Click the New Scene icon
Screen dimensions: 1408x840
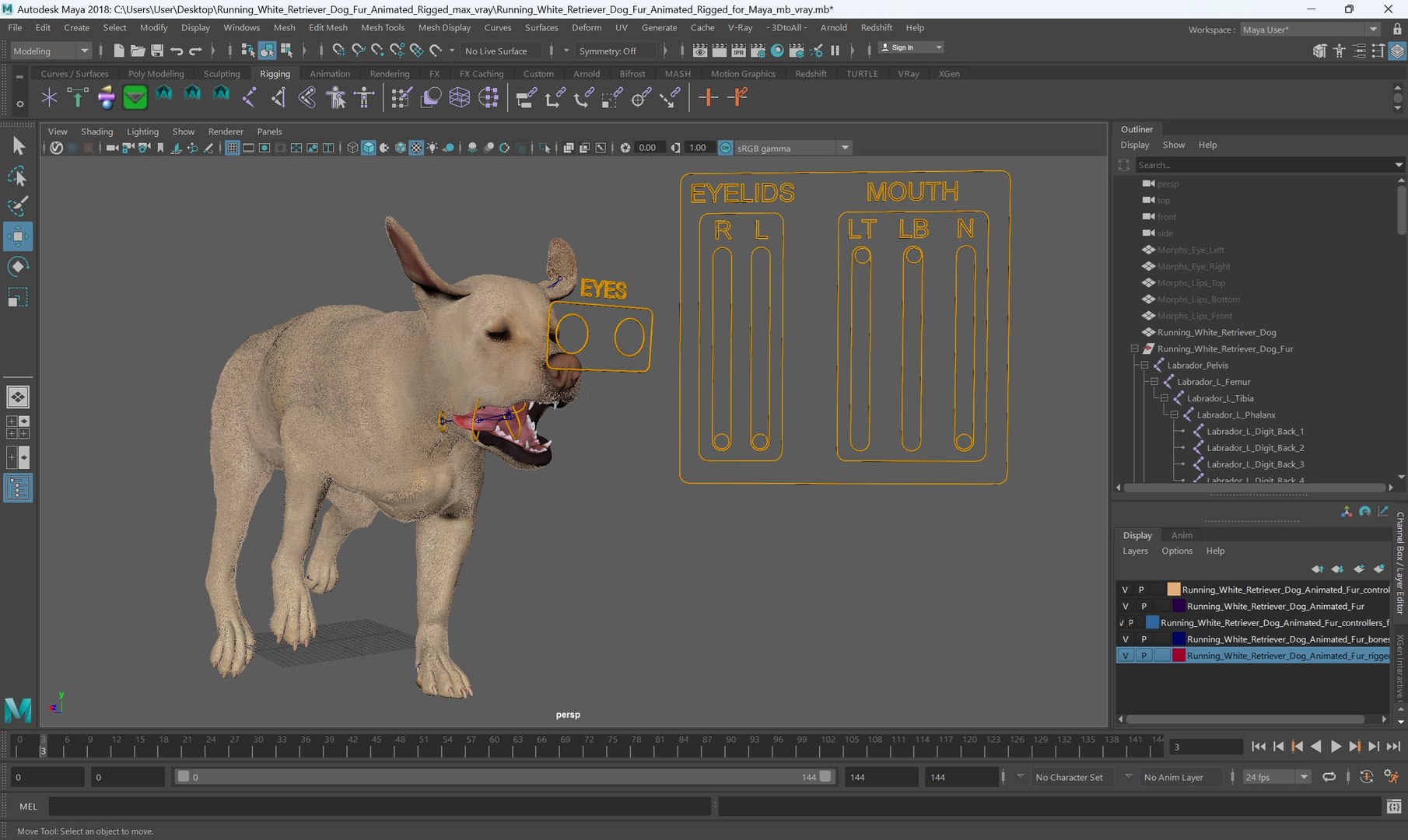pyautogui.click(x=118, y=51)
